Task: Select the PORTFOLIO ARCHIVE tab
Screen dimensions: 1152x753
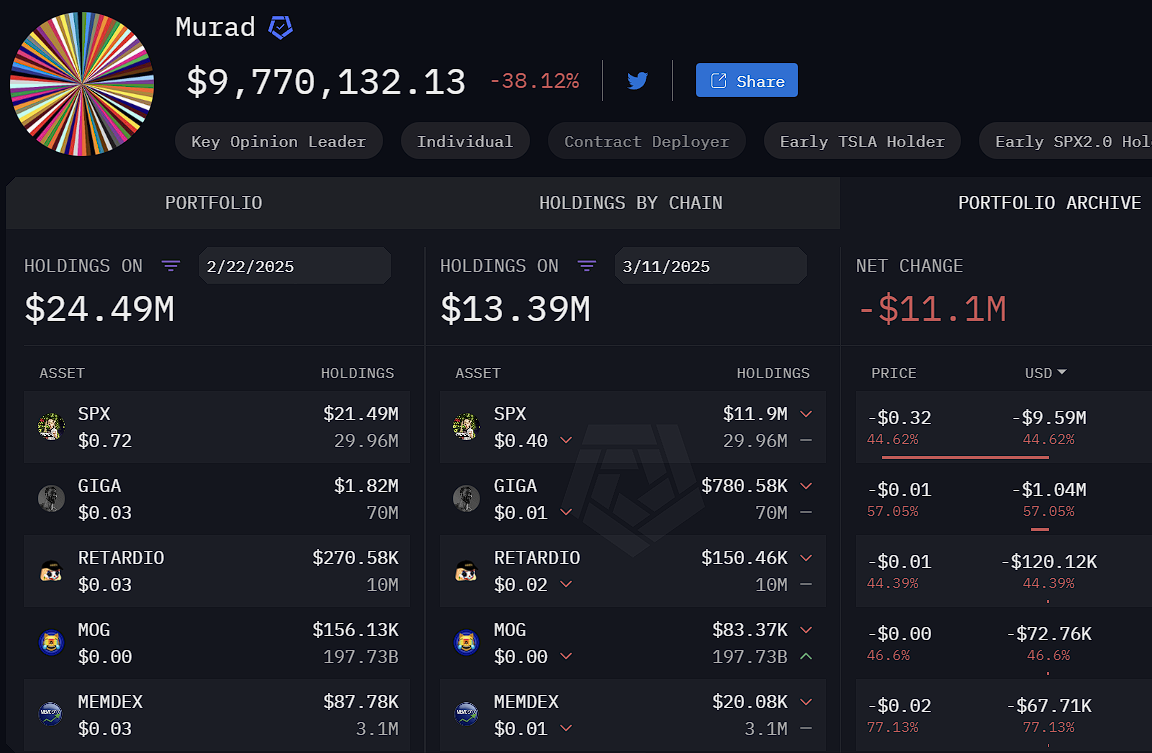Action: [x=1049, y=203]
